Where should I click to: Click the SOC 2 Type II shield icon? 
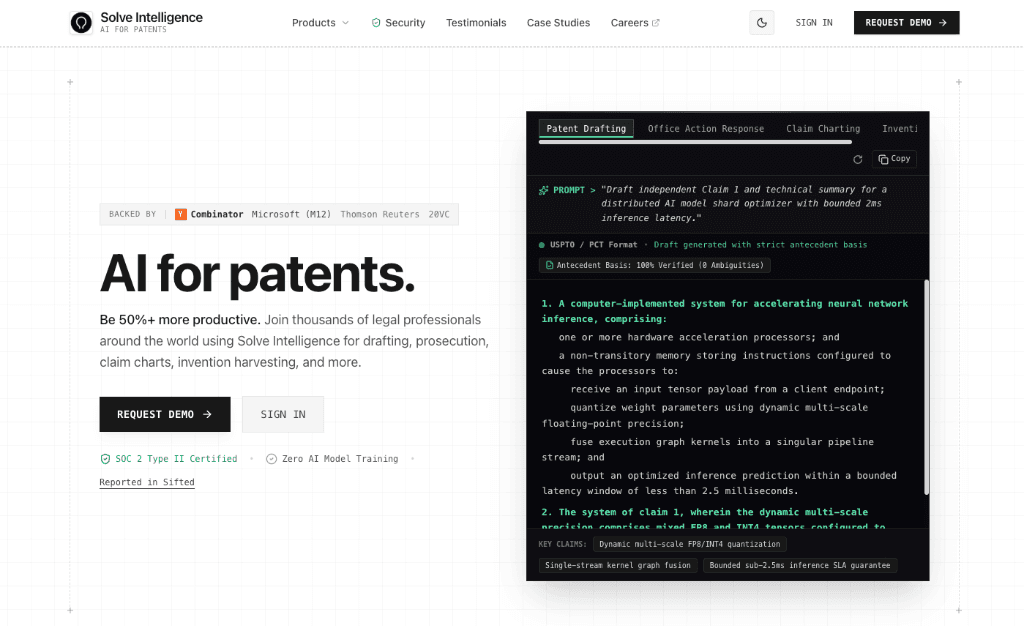click(x=105, y=459)
